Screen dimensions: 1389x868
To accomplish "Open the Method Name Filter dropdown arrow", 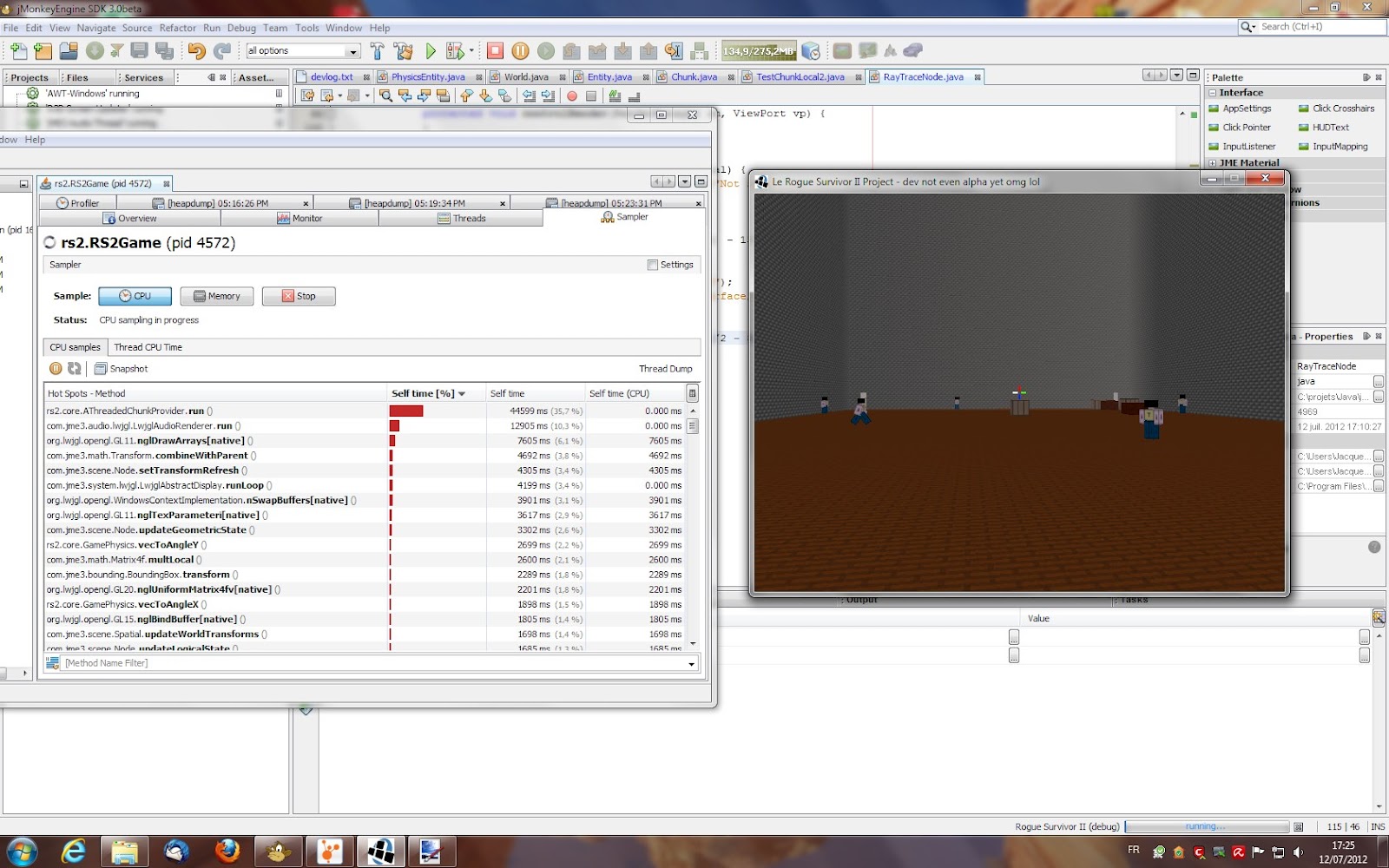I will click(692, 663).
